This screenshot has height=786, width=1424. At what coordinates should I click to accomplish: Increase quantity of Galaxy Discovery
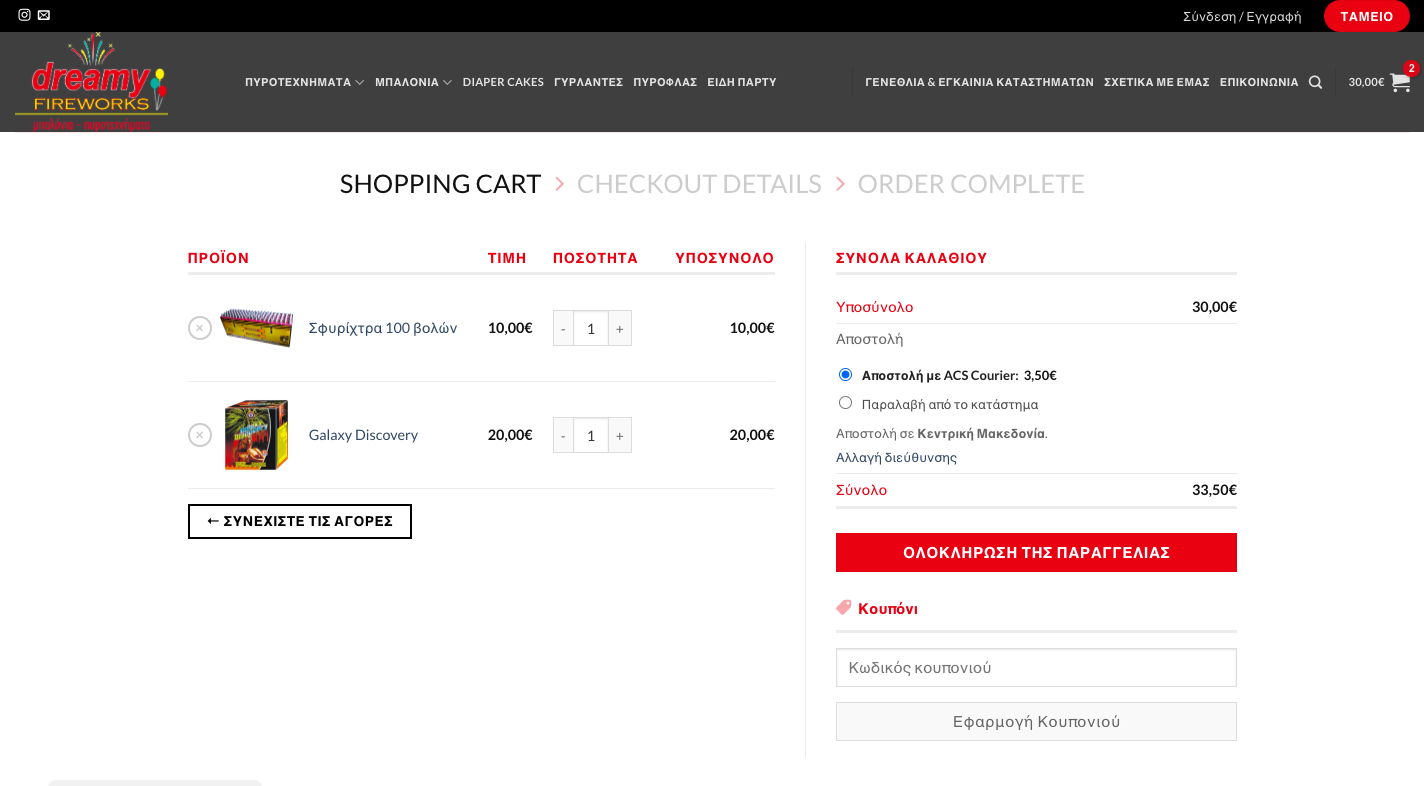[620, 435]
